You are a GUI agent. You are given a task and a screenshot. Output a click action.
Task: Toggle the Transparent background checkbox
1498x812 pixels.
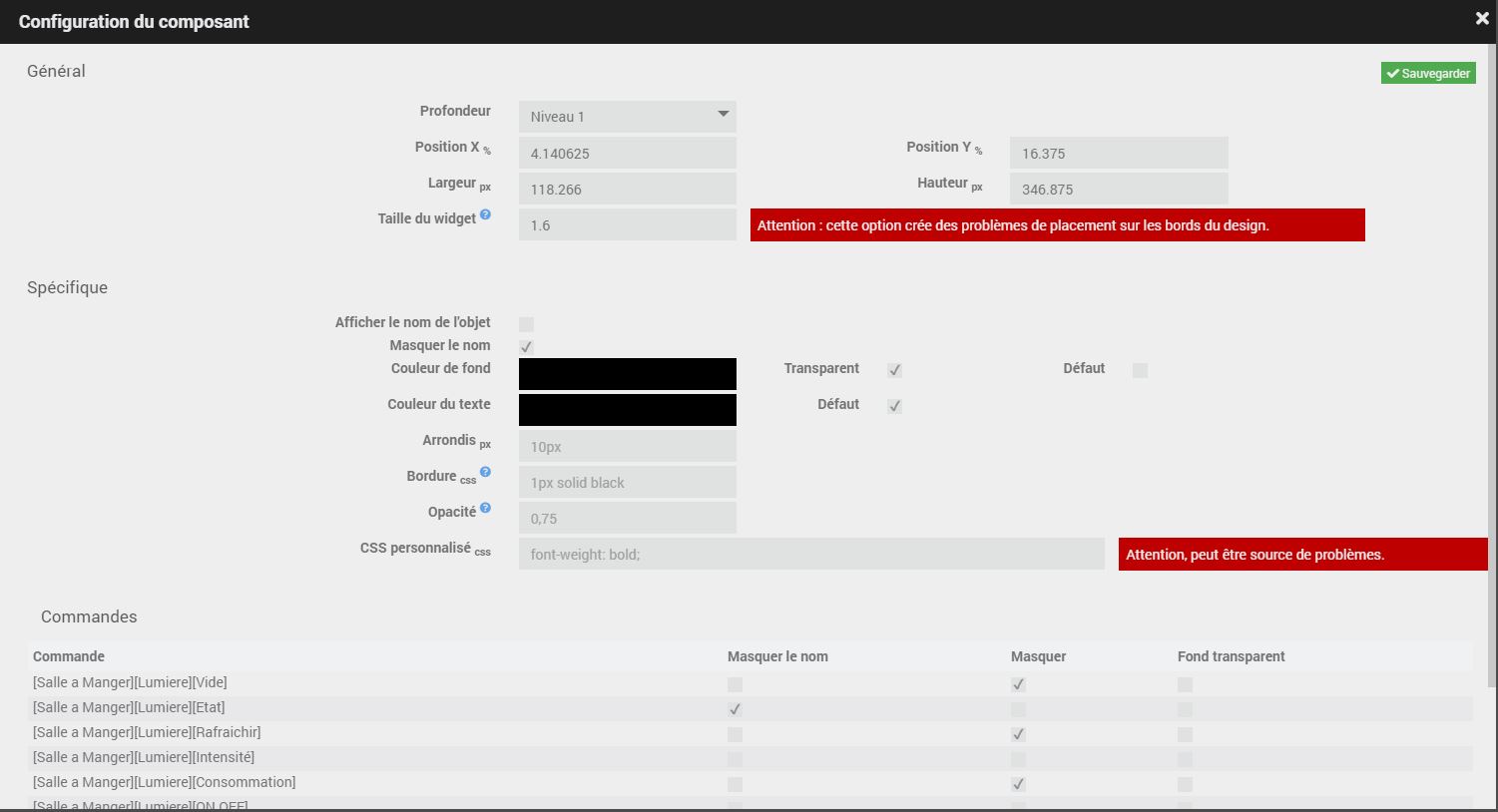(x=894, y=370)
